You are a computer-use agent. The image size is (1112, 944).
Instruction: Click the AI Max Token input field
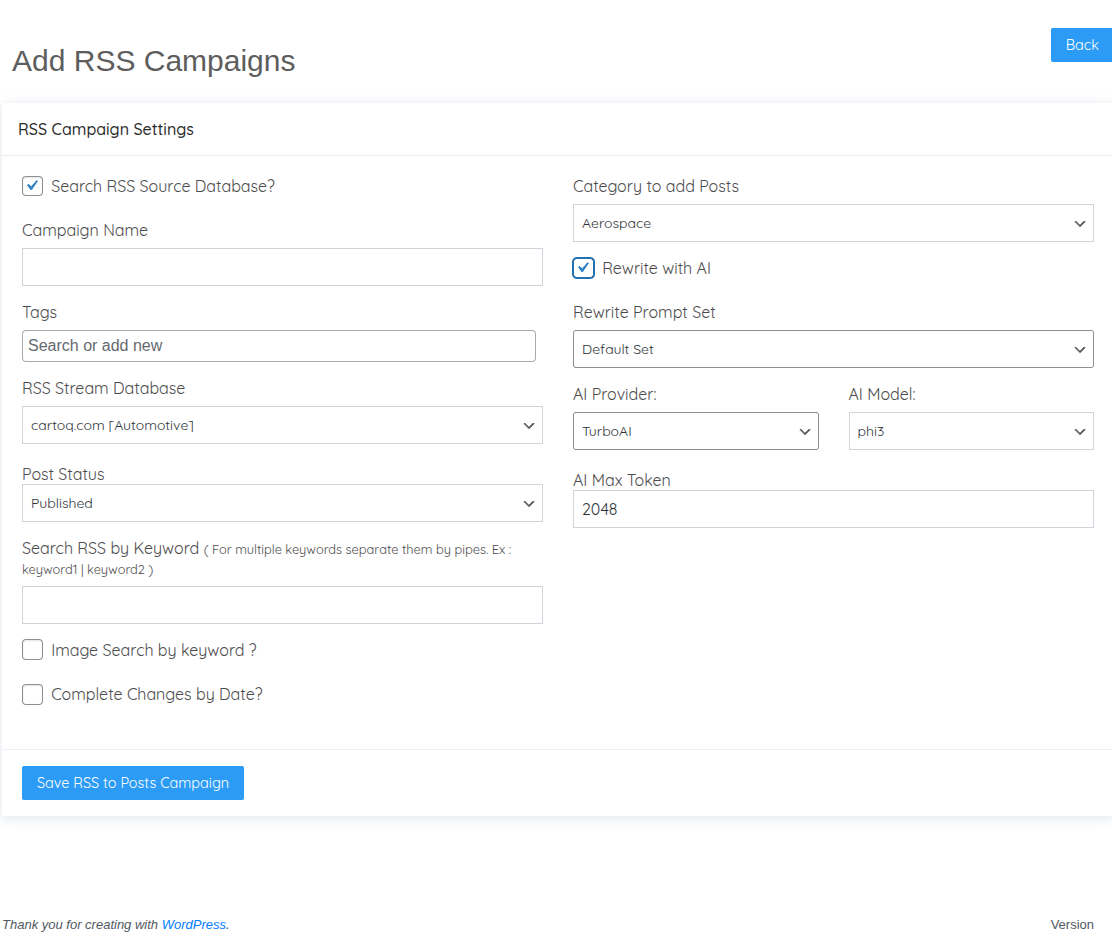pos(833,509)
